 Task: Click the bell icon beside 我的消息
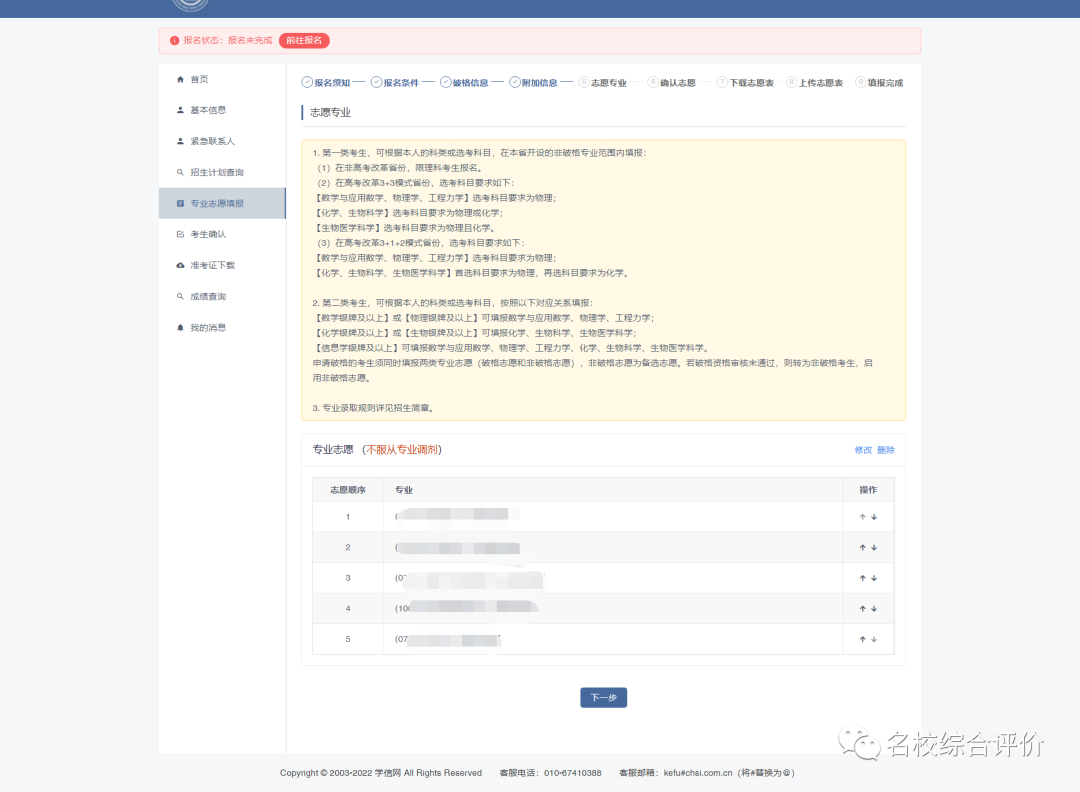(180, 328)
